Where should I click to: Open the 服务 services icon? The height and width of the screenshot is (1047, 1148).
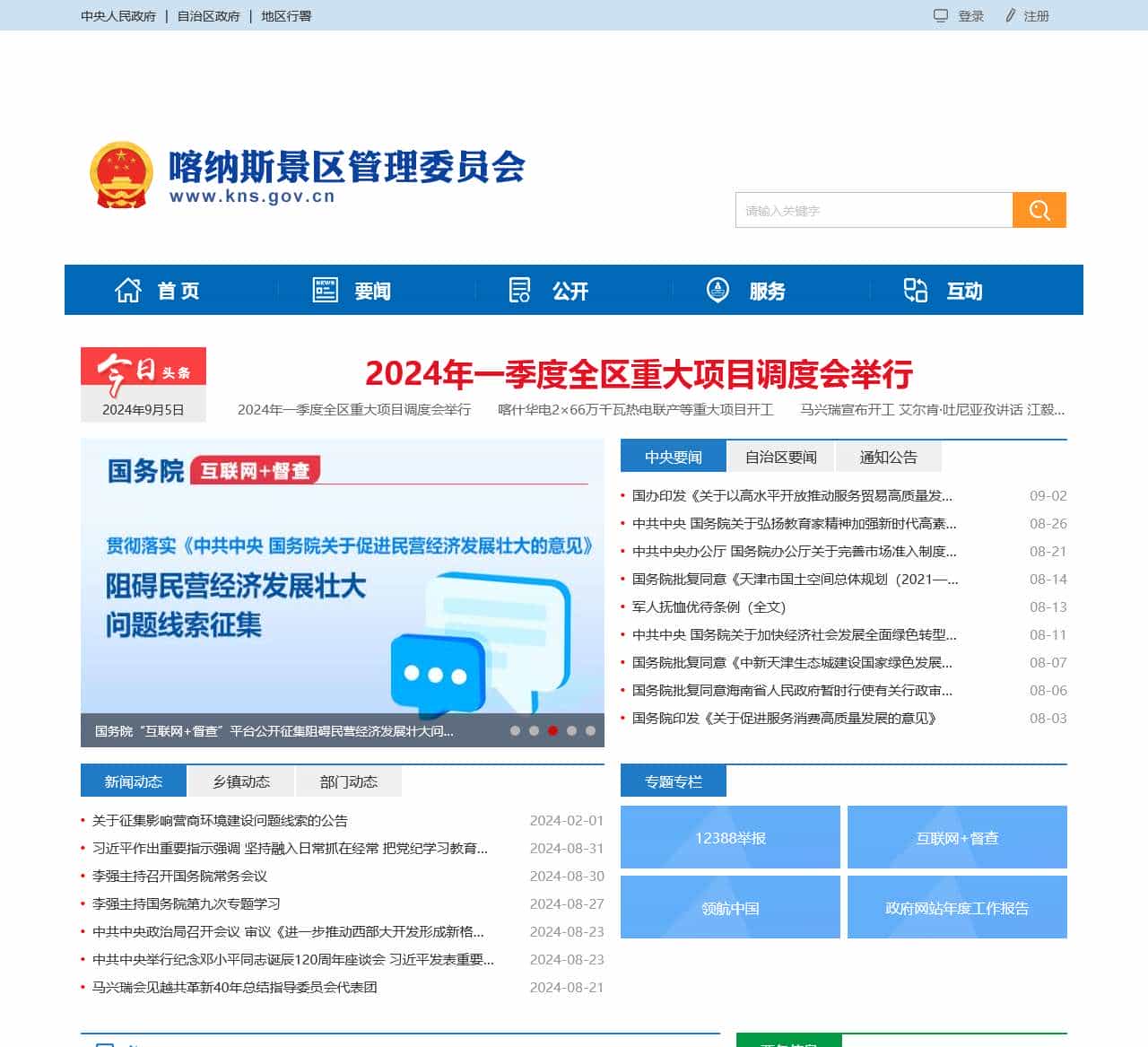pyautogui.click(x=717, y=289)
